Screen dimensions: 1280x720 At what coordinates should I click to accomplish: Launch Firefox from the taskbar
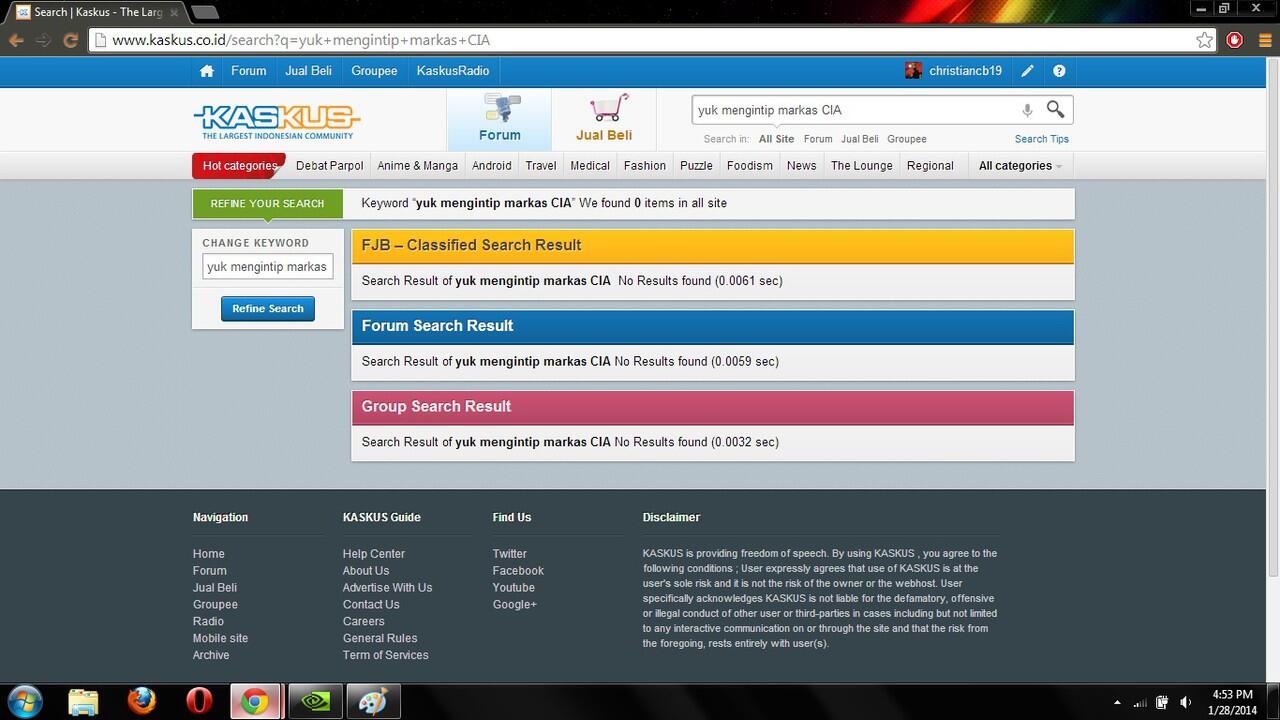point(142,701)
